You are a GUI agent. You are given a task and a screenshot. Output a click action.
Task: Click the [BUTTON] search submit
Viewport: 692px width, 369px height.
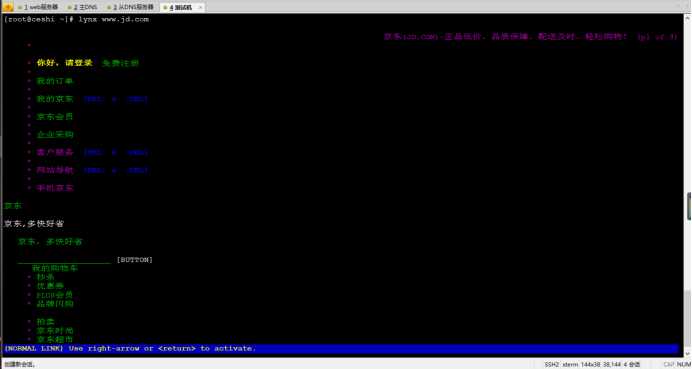135,260
